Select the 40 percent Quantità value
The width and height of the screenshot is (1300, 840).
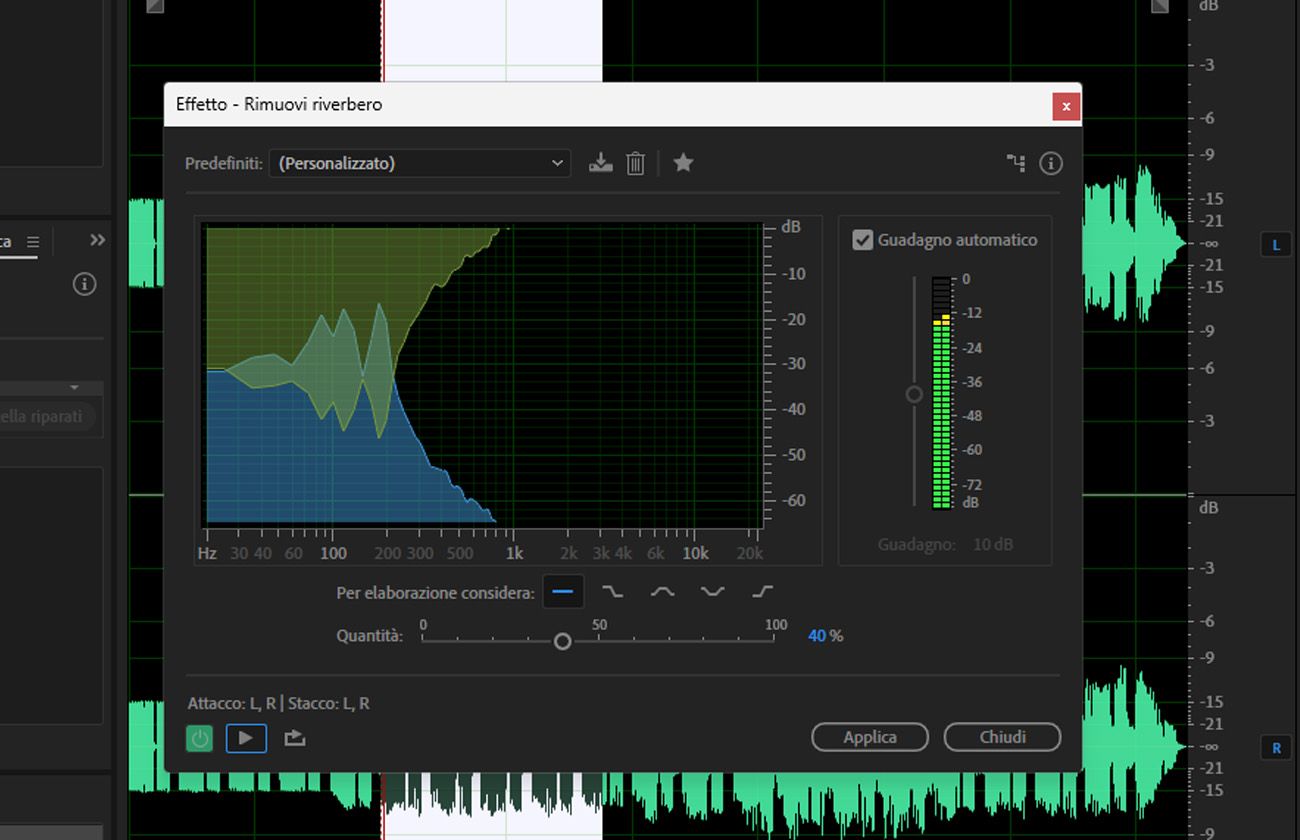click(x=817, y=636)
